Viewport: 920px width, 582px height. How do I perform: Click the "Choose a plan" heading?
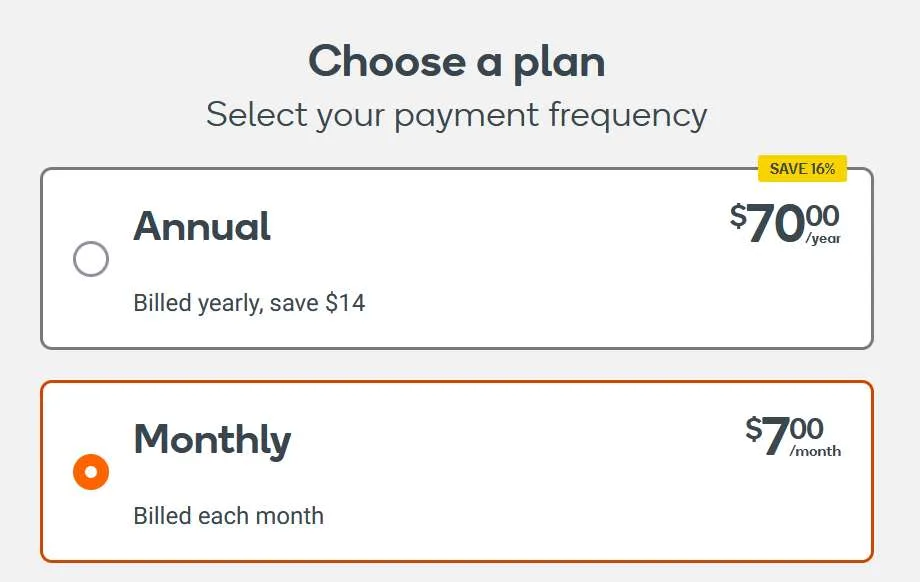[x=457, y=62]
